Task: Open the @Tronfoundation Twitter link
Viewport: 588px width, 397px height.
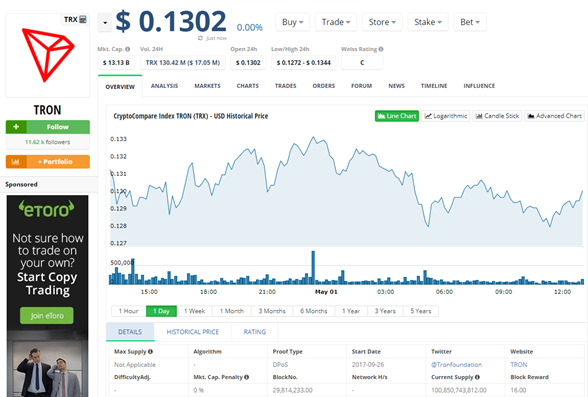Action: tap(456, 364)
